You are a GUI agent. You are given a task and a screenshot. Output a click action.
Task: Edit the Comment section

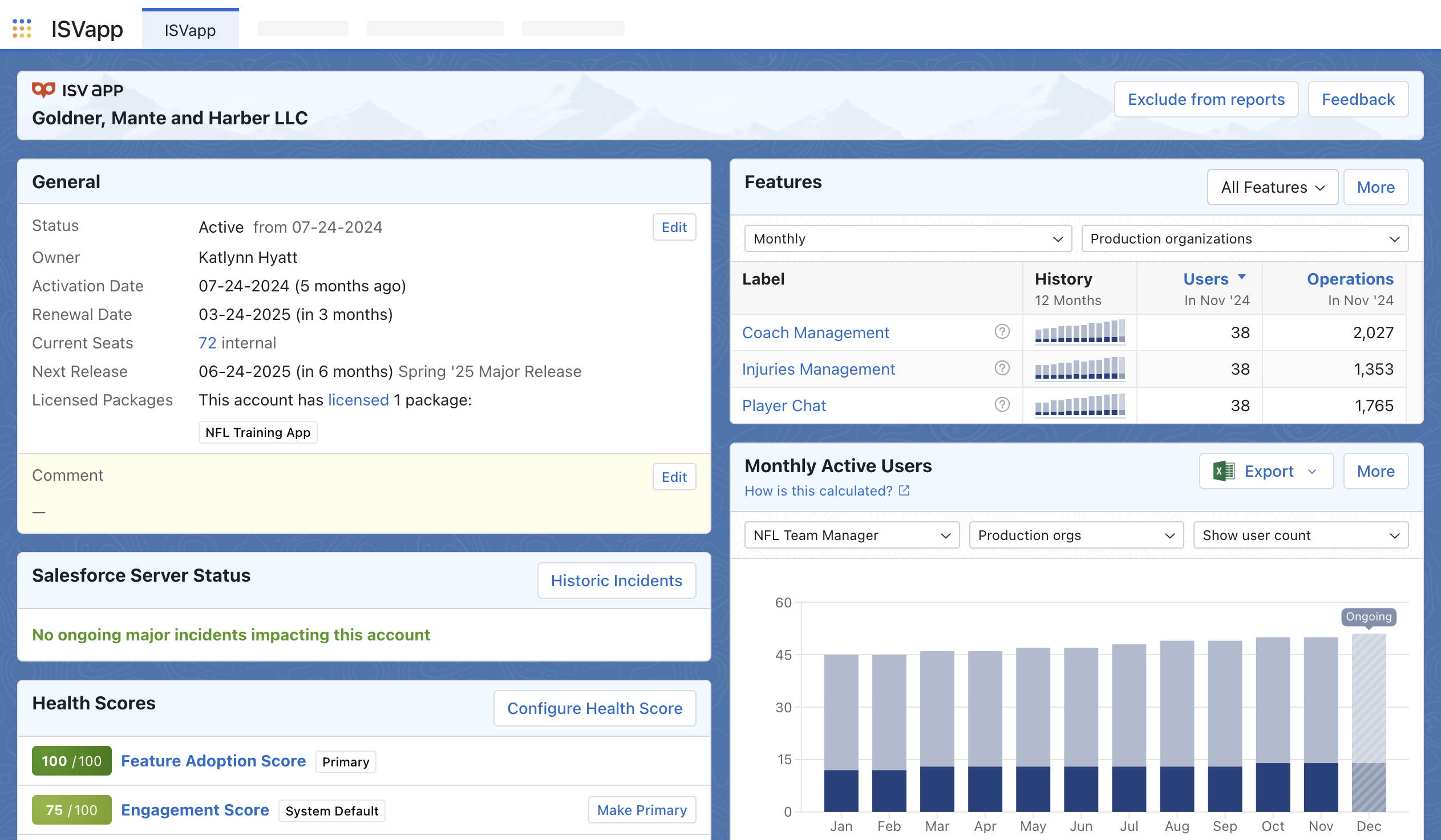(x=674, y=477)
